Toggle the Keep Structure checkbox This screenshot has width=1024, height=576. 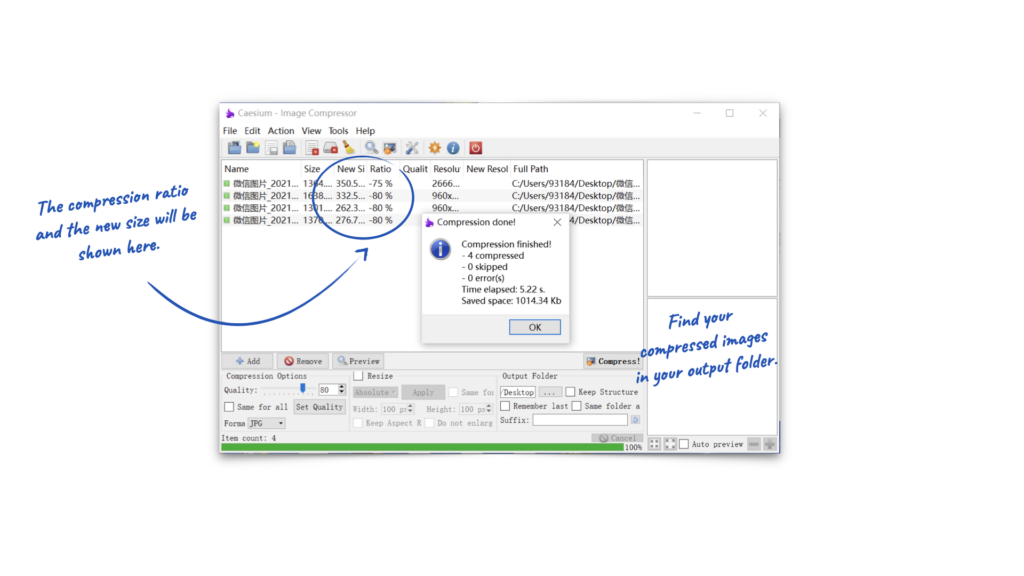pyautogui.click(x=570, y=392)
